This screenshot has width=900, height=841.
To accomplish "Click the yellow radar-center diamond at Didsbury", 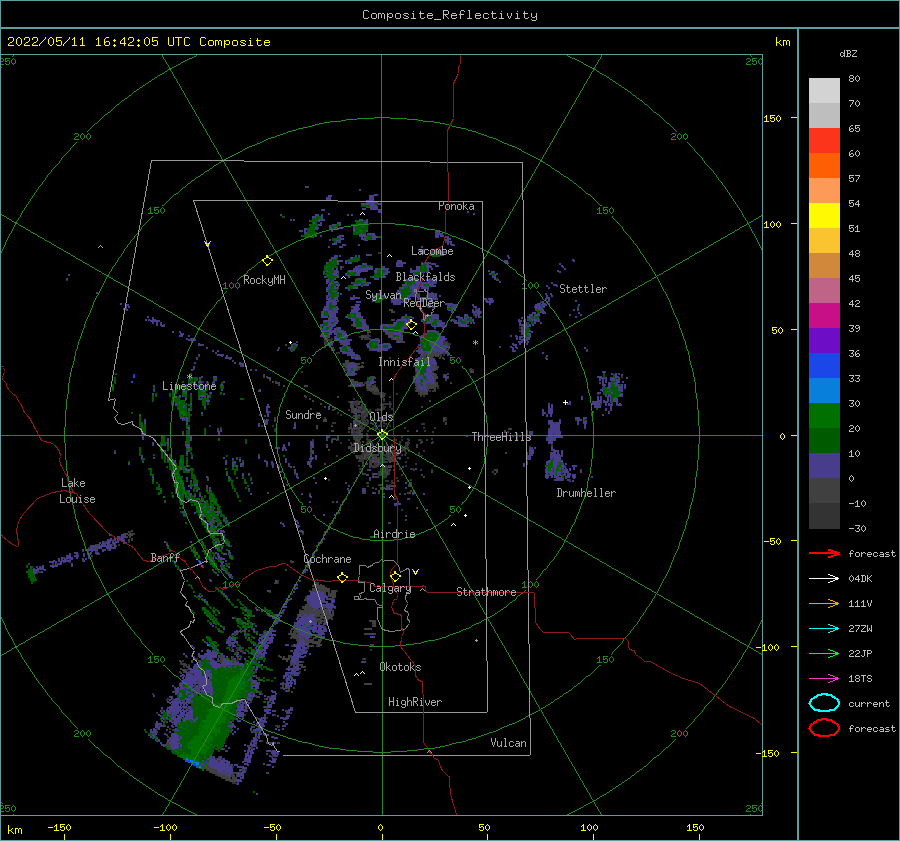I will 382,435.
